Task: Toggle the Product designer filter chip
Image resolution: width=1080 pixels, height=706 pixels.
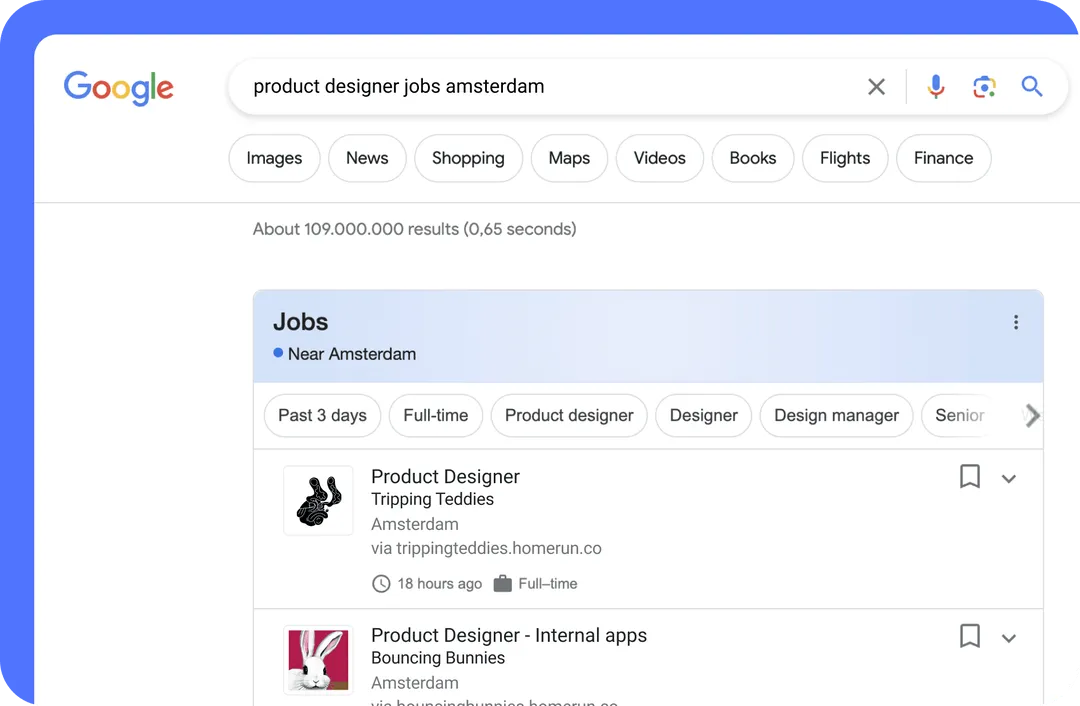Action: click(x=569, y=415)
